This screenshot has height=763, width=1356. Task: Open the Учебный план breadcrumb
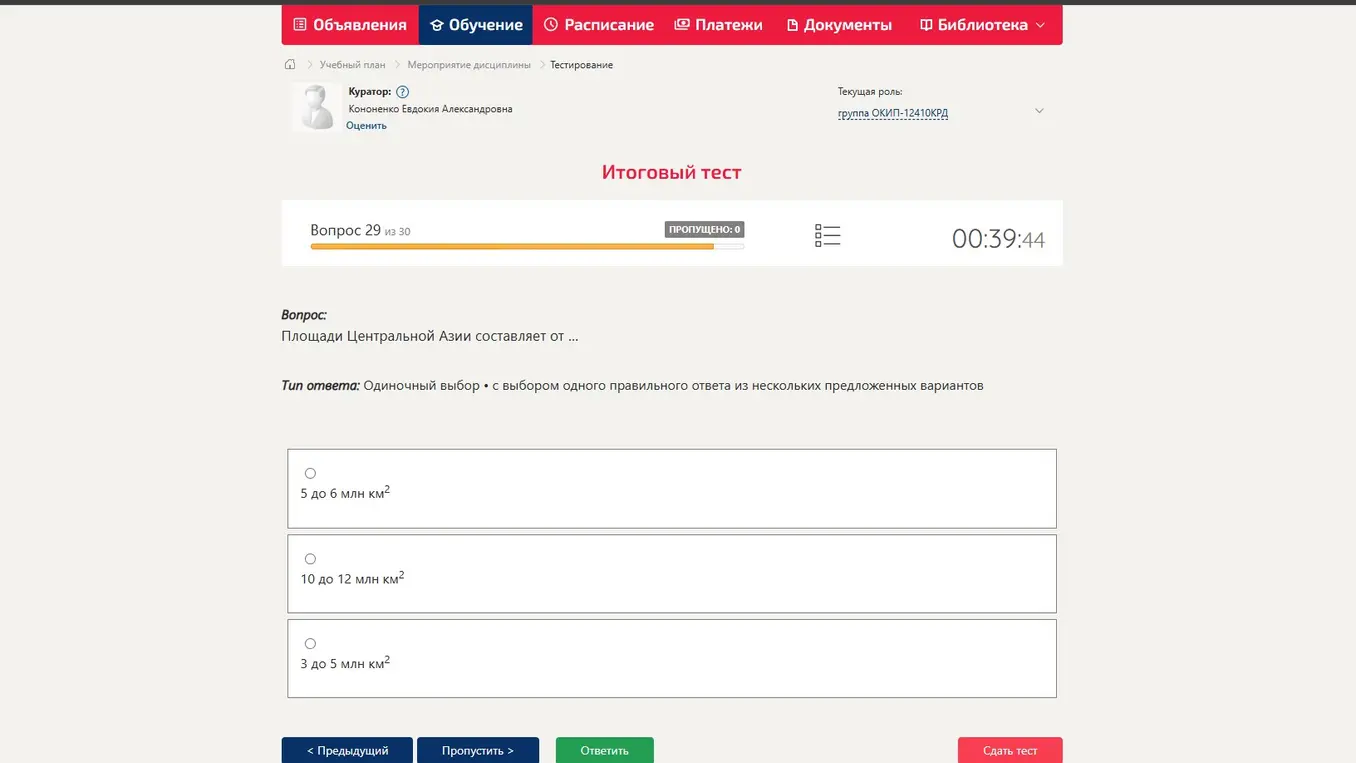(x=352, y=65)
